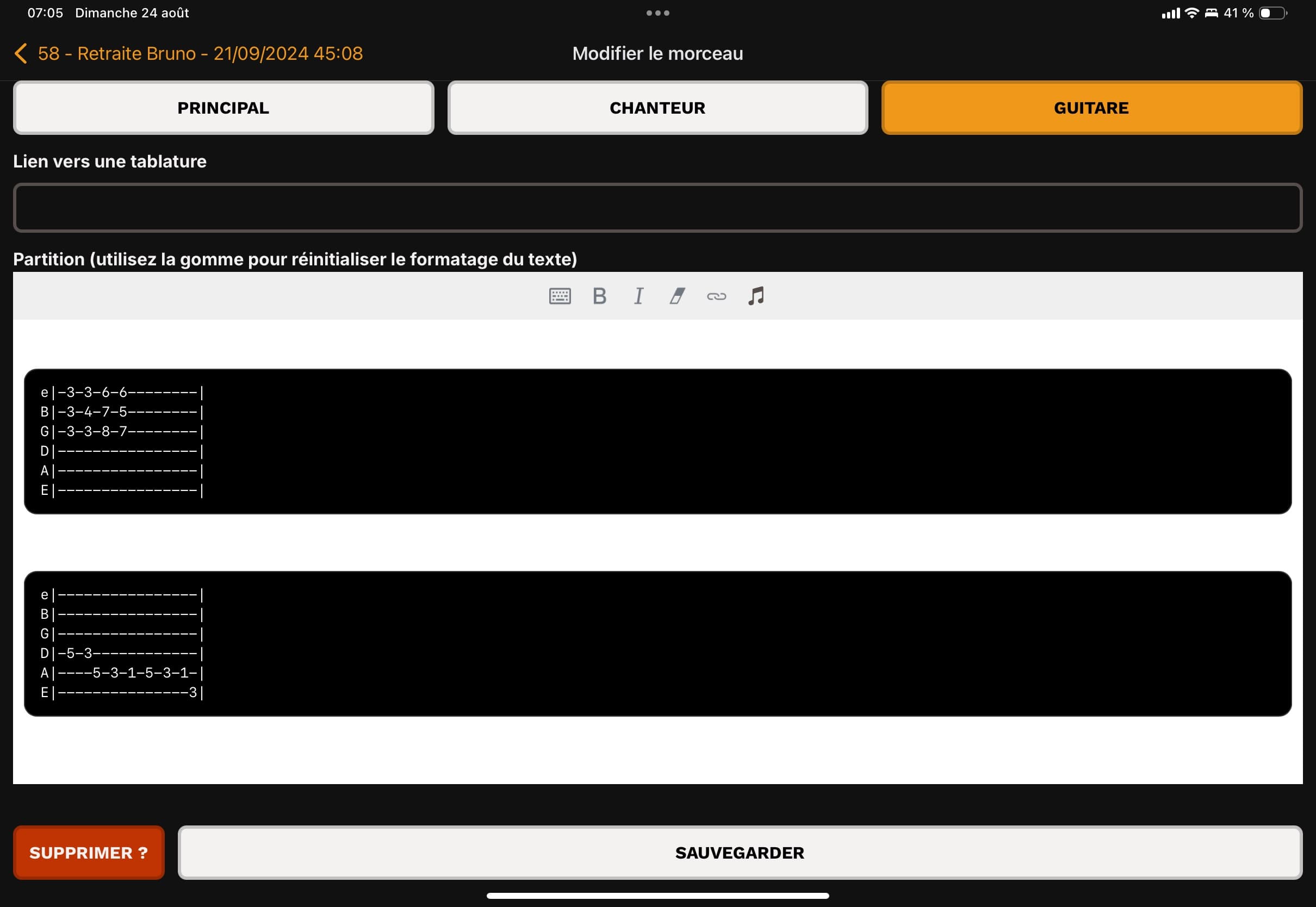Tap the Wi-Fi icon in status bar
The image size is (1316, 907).
1192,13
